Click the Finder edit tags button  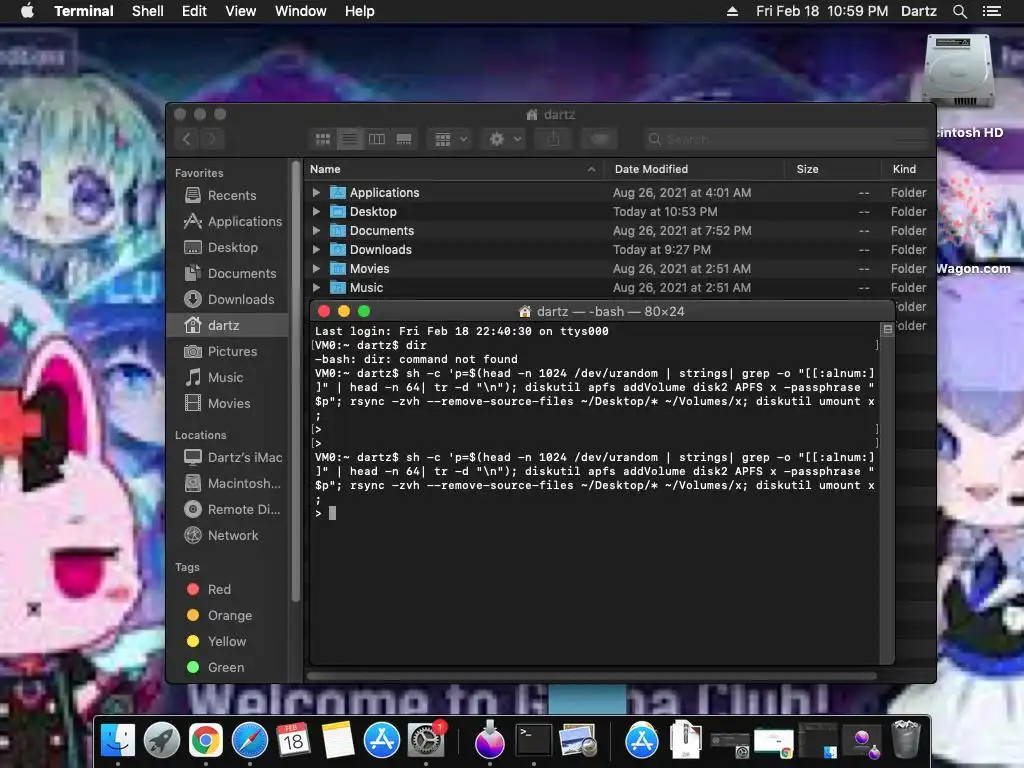(x=600, y=139)
